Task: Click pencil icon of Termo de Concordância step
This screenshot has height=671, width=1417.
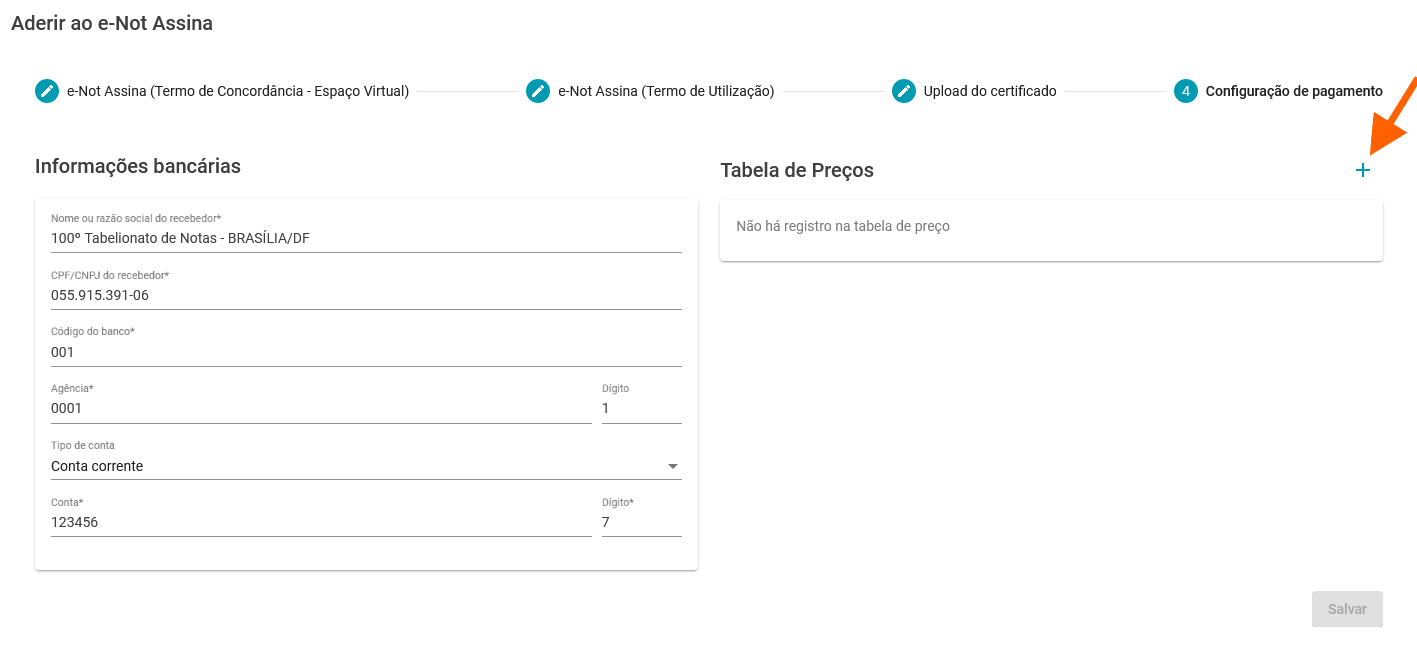Action: pyautogui.click(x=47, y=91)
